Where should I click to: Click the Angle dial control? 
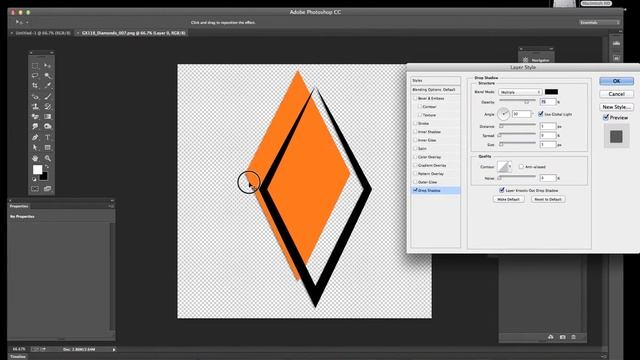504,114
